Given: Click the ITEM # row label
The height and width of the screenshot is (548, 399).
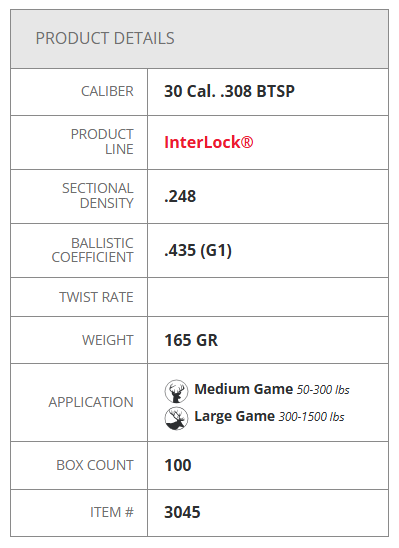Looking at the screenshot, I should click(x=112, y=512).
